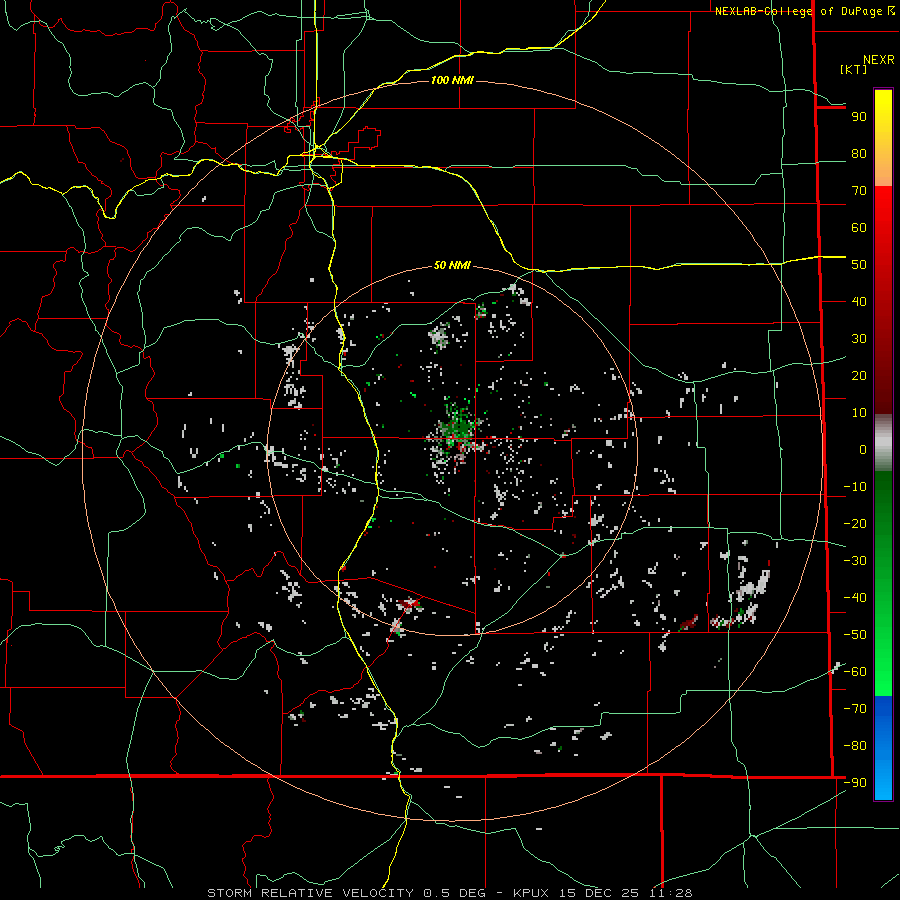Pick the gray zero-velocity segment of color bar

pyautogui.click(x=883, y=442)
